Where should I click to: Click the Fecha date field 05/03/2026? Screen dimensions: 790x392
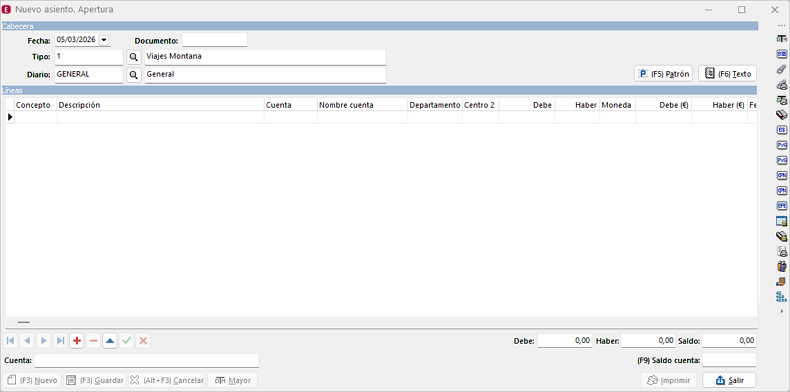pos(77,40)
